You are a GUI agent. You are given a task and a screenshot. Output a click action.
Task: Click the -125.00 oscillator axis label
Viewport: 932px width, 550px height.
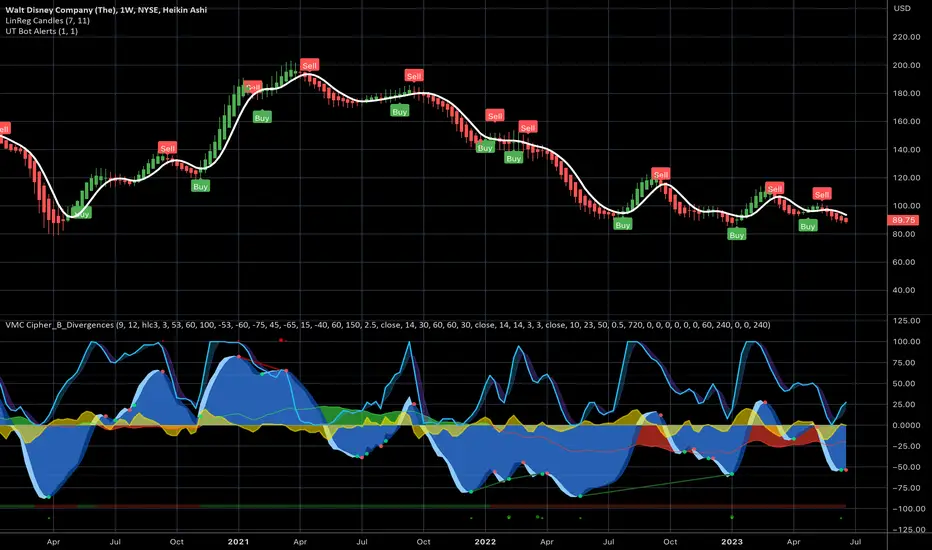pos(909,529)
